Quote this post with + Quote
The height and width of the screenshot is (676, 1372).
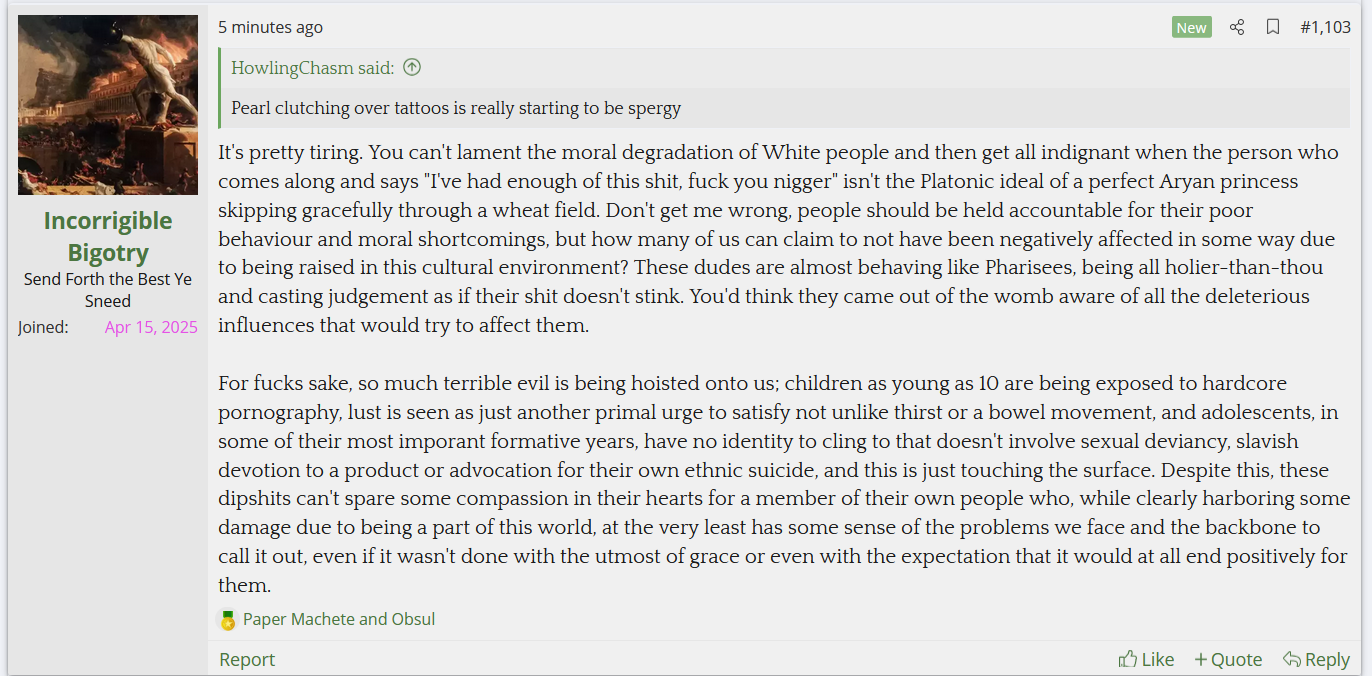(x=1228, y=659)
